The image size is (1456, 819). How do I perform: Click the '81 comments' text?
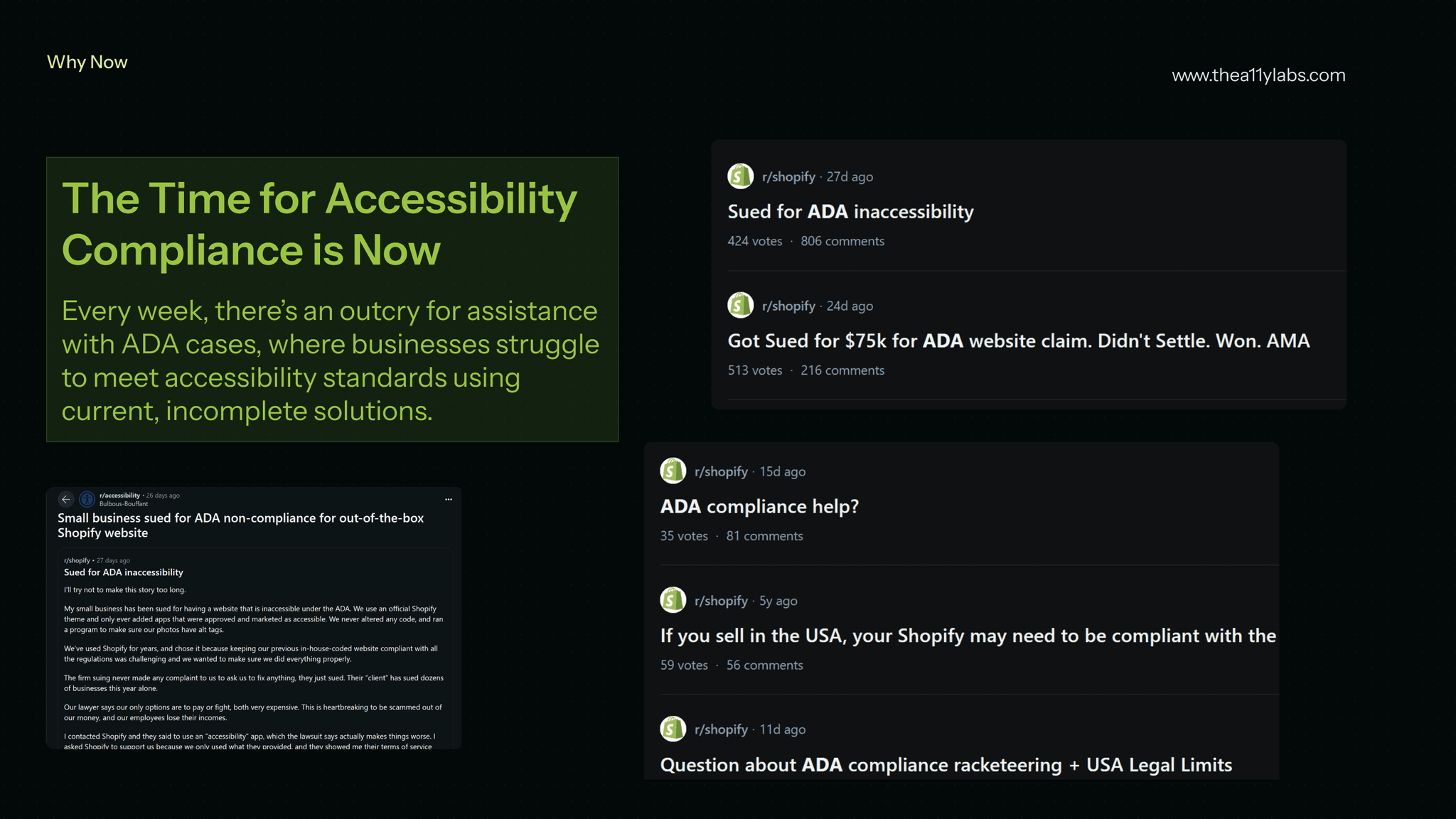tap(764, 536)
